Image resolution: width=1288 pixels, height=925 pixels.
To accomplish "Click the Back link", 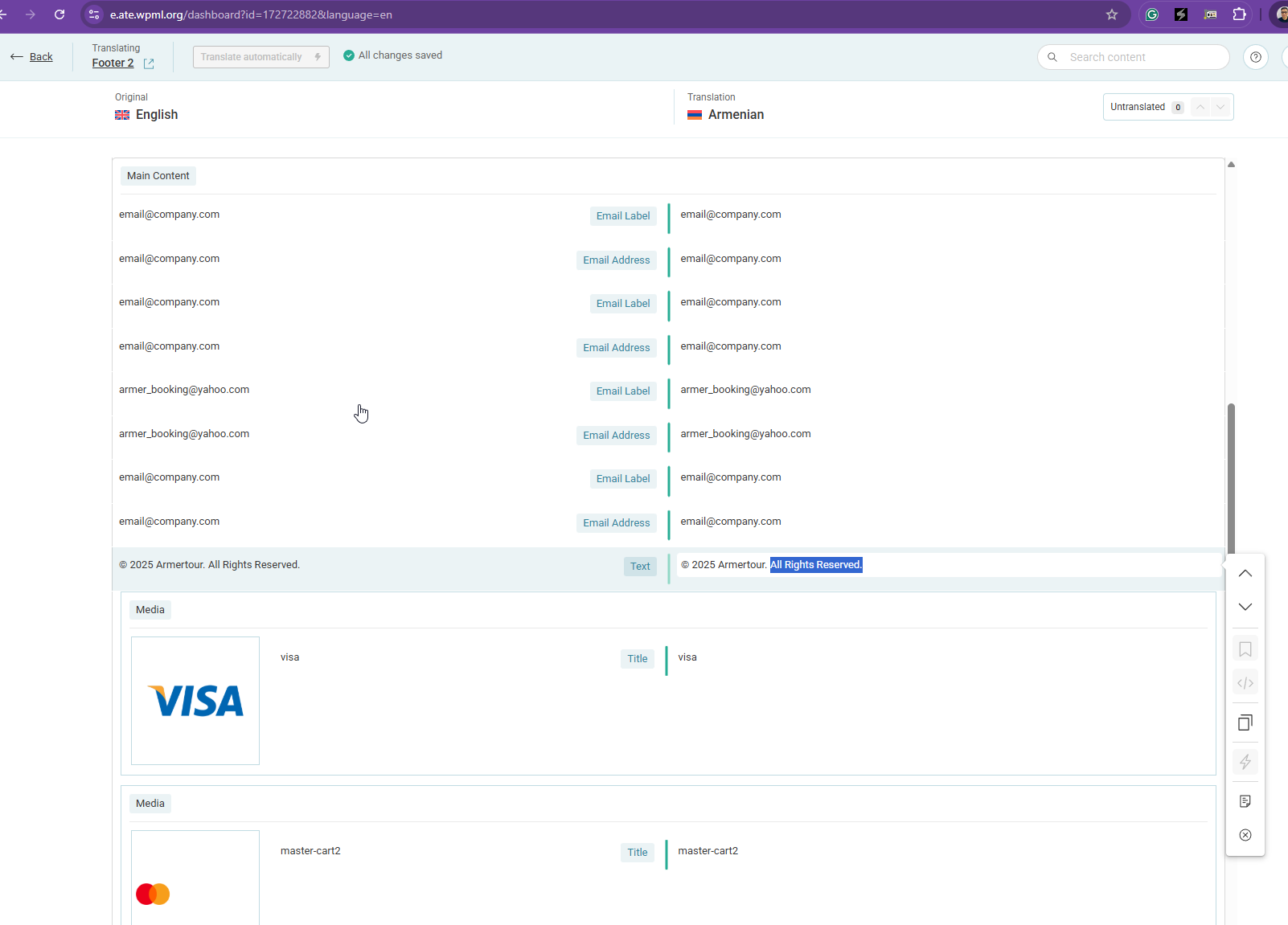I will coord(41,57).
